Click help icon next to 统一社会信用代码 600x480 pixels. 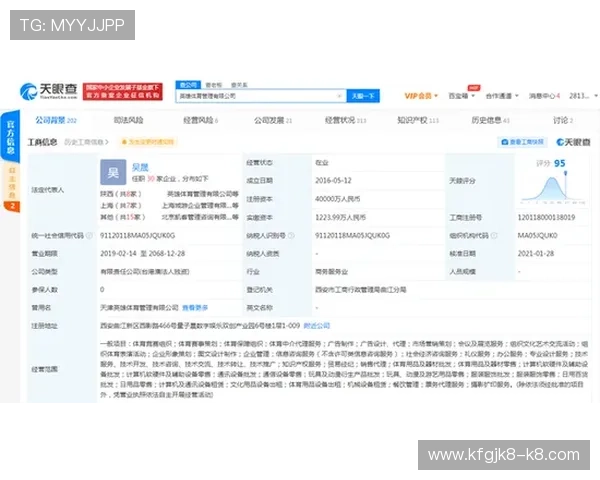click(89, 235)
